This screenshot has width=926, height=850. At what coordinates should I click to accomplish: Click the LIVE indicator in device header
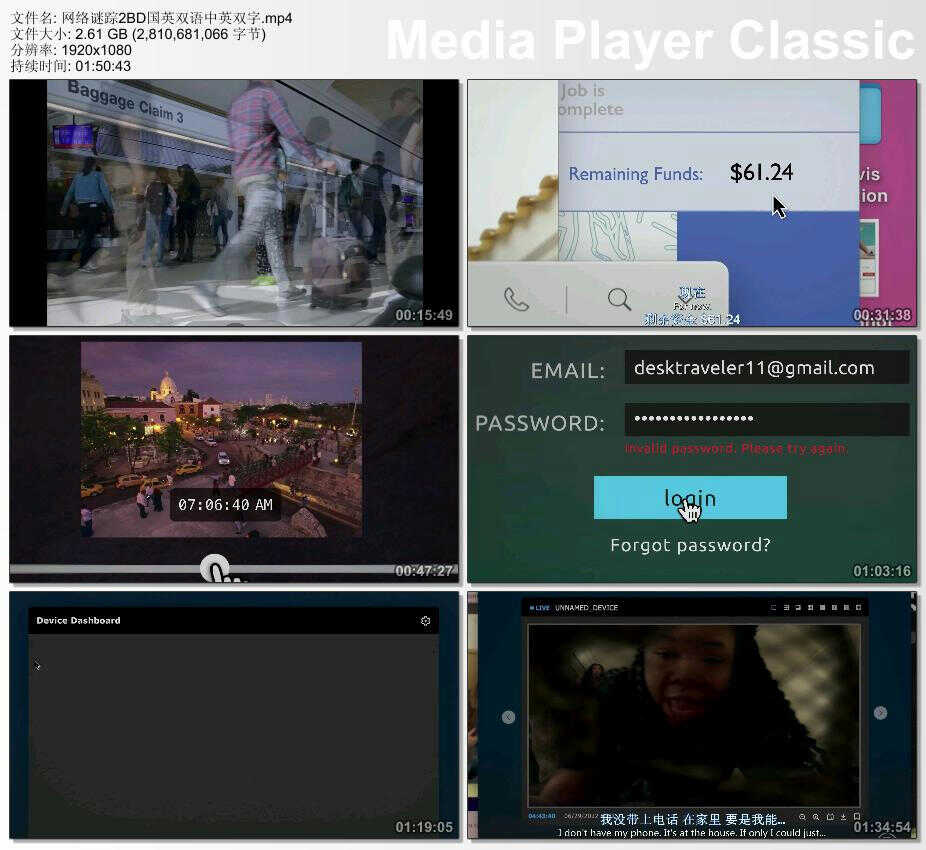541,608
